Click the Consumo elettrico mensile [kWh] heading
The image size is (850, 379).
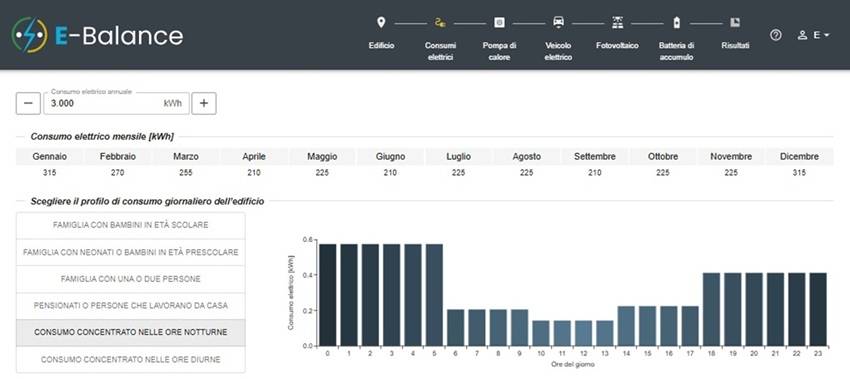pyautogui.click(x=102, y=137)
